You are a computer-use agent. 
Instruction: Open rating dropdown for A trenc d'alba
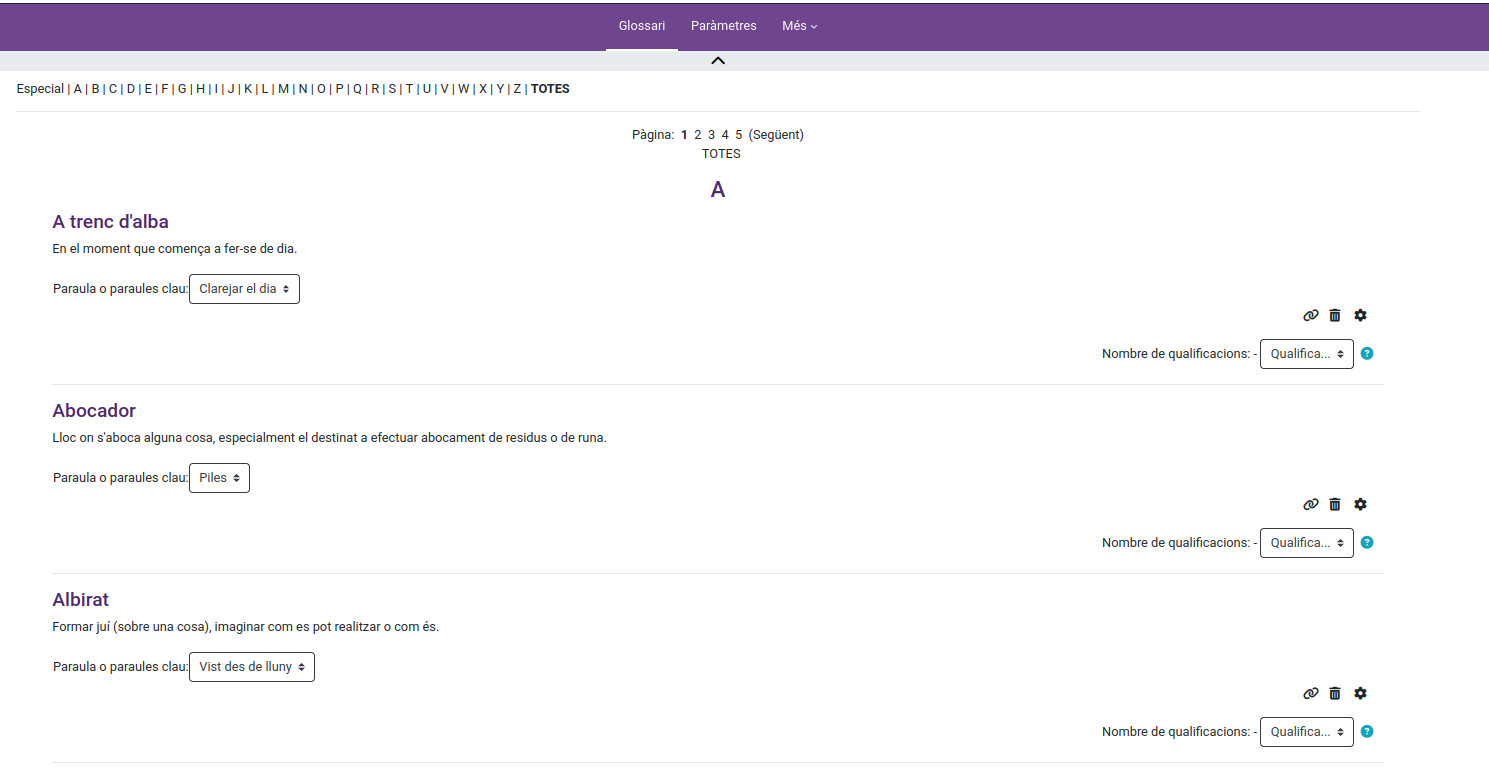pyautogui.click(x=1306, y=354)
